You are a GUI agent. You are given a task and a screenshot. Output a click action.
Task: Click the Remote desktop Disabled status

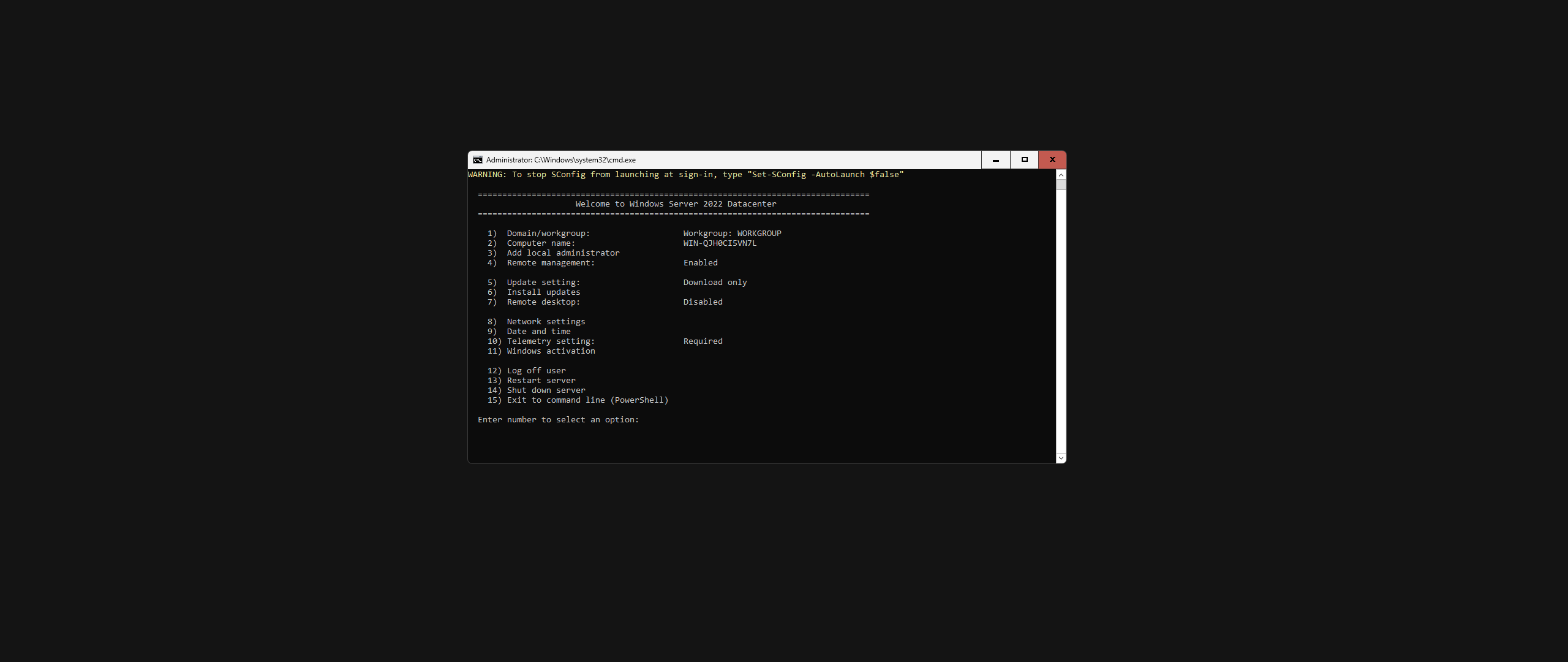click(x=703, y=302)
